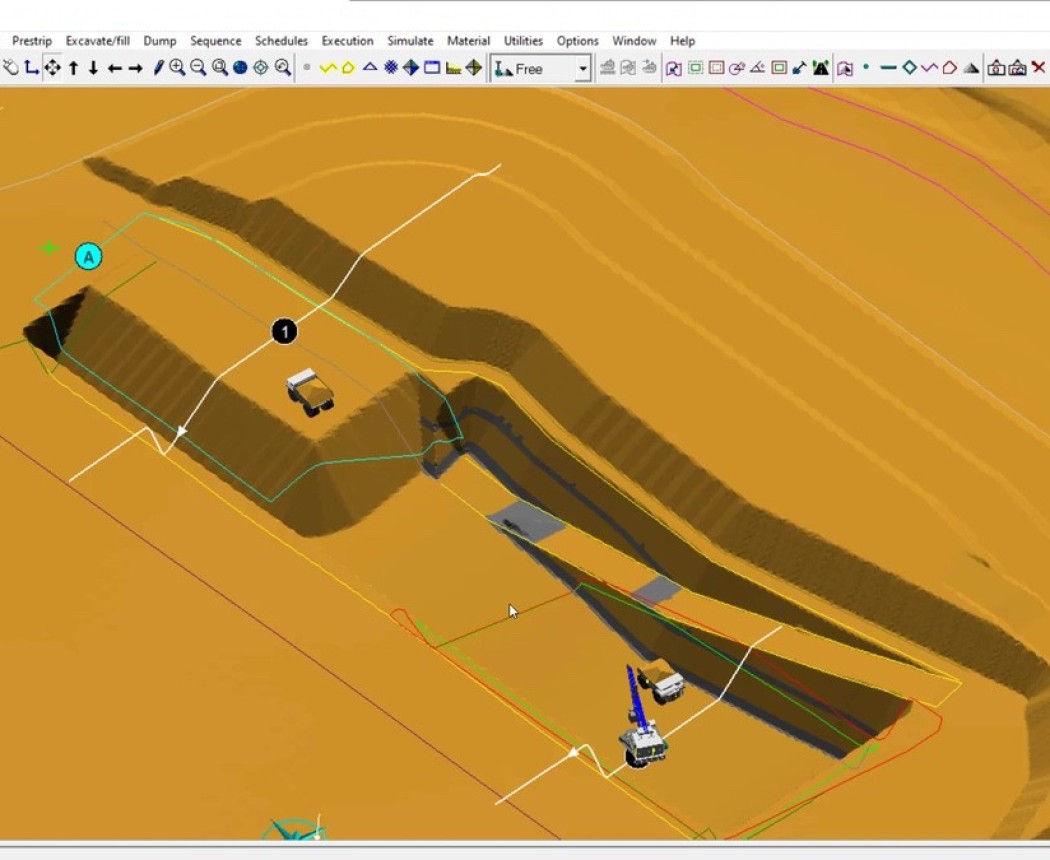1050x860 pixels.
Task: Select the purple polyline tool
Action: pyautogui.click(x=929, y=68)
